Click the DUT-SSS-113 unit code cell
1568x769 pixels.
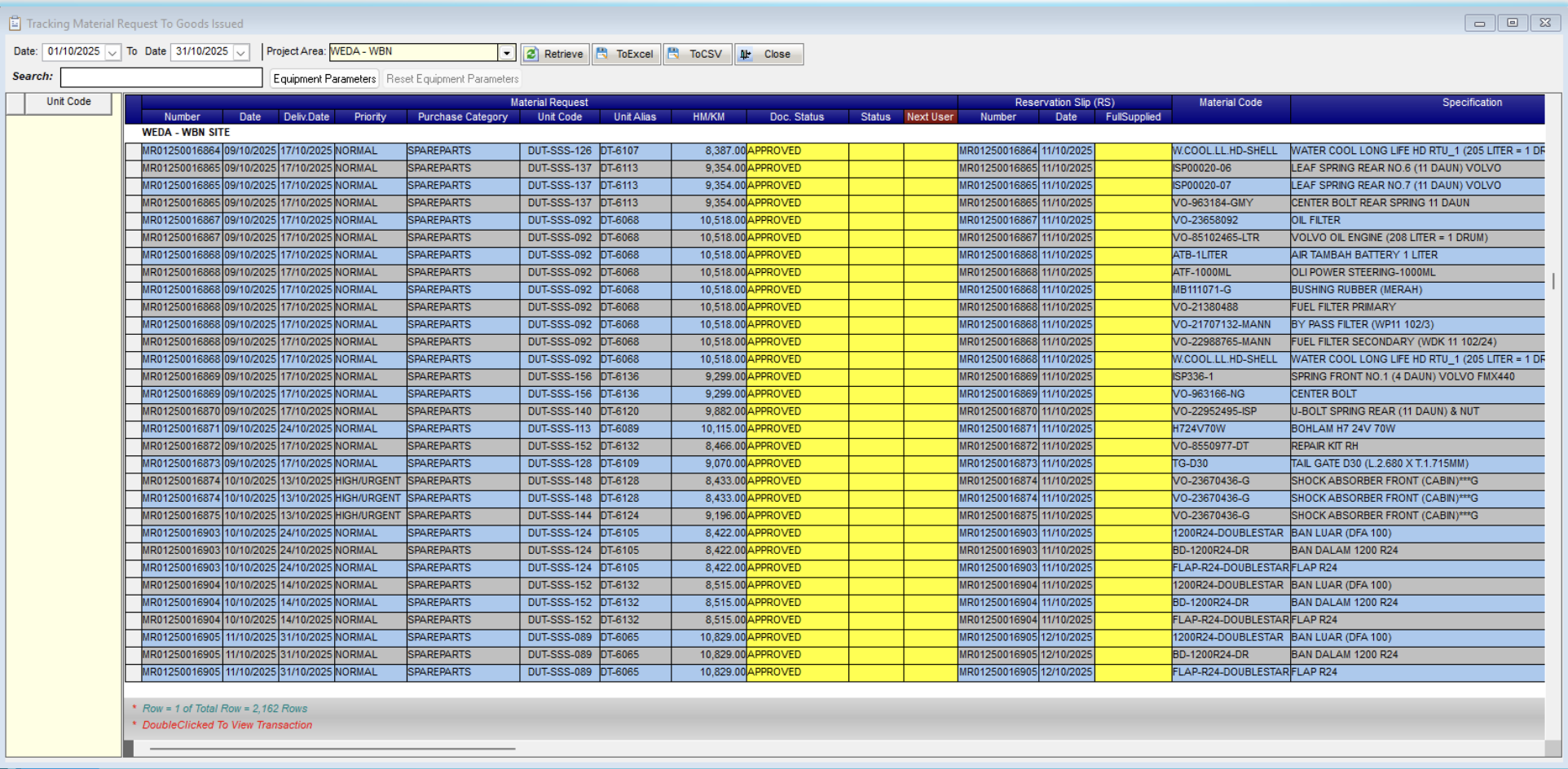[x=560, y=429]
